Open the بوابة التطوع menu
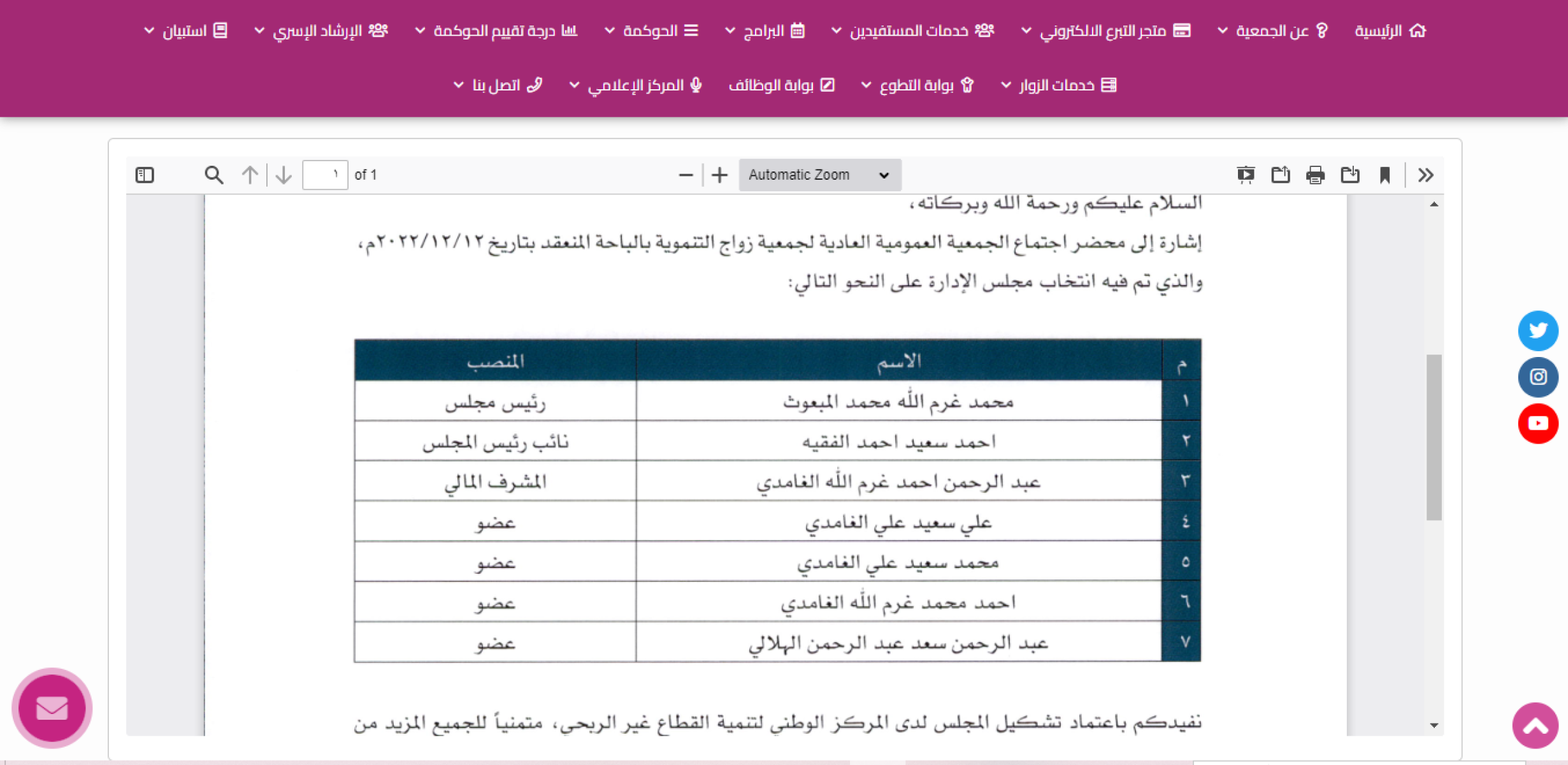 (x=917, y=85)
